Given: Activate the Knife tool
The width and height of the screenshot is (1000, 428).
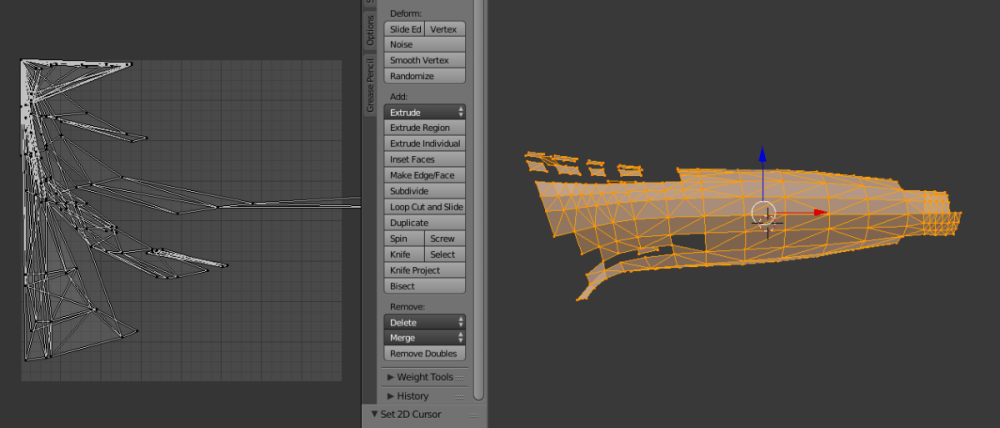Looking at the screenshot, I should (404, 255).
